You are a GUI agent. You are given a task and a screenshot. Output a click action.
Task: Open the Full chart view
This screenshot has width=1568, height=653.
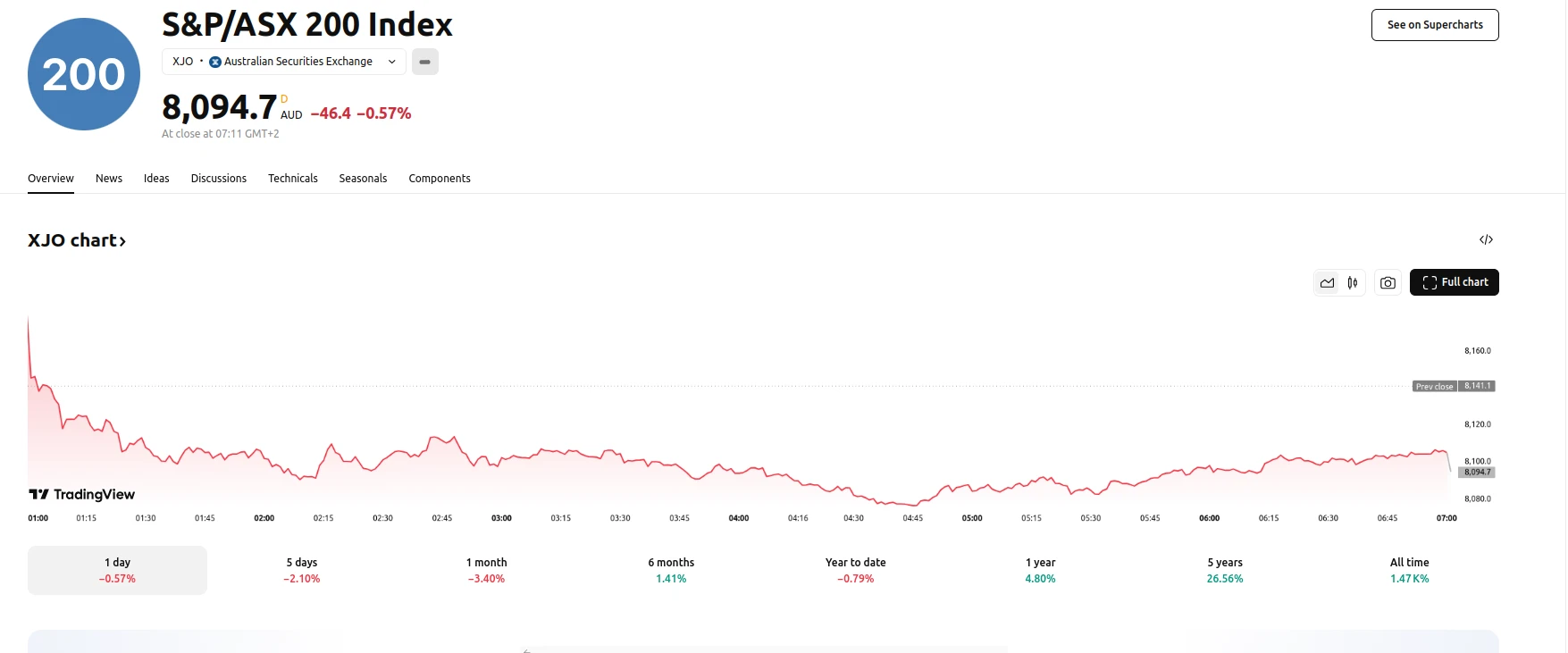(x=1456, y=282)
